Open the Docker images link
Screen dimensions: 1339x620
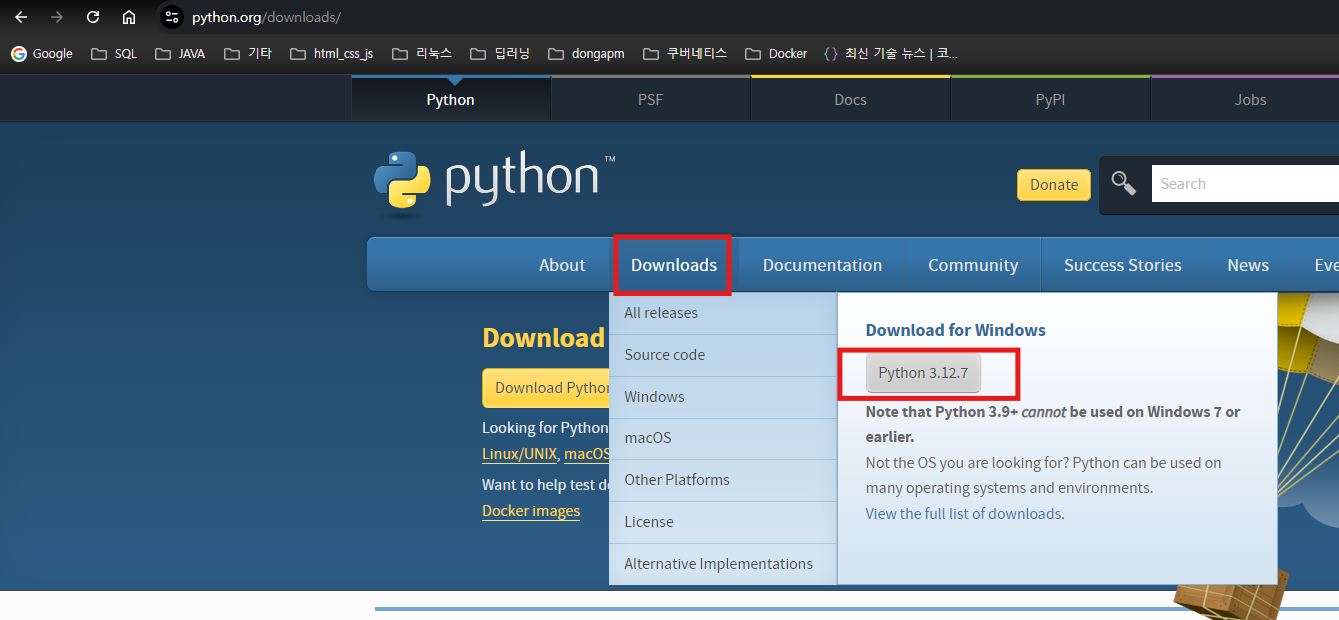coord(531,511)
